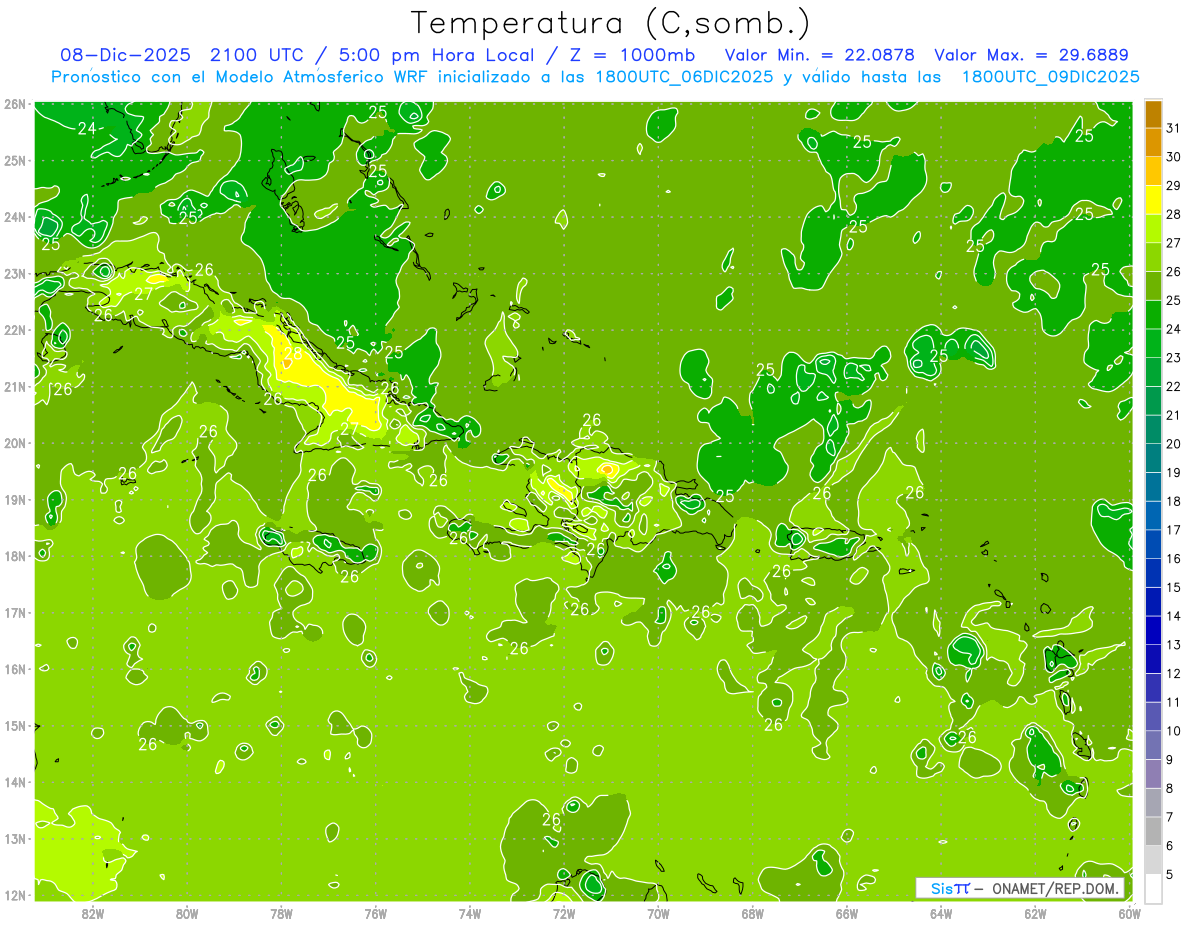Click the yellow 28–29 color bar segment
Screen dimensions: 1200x927
tap(1153, 199)
